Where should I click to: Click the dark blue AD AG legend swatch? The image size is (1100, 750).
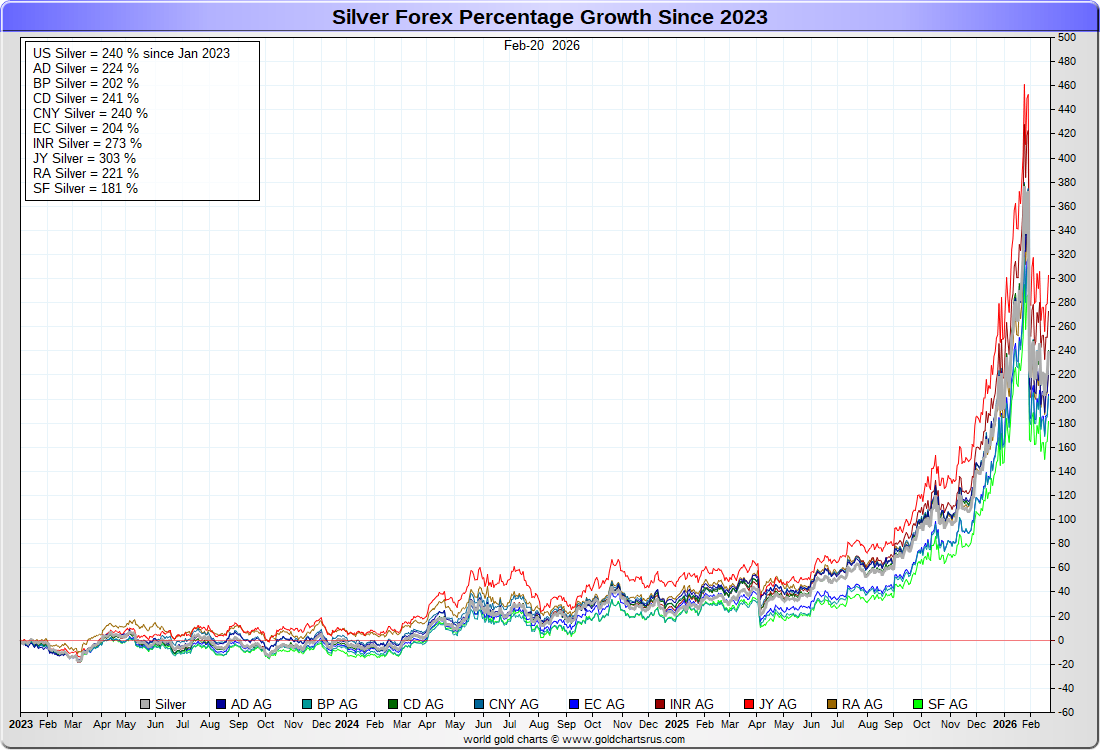[x=221, y=705]
